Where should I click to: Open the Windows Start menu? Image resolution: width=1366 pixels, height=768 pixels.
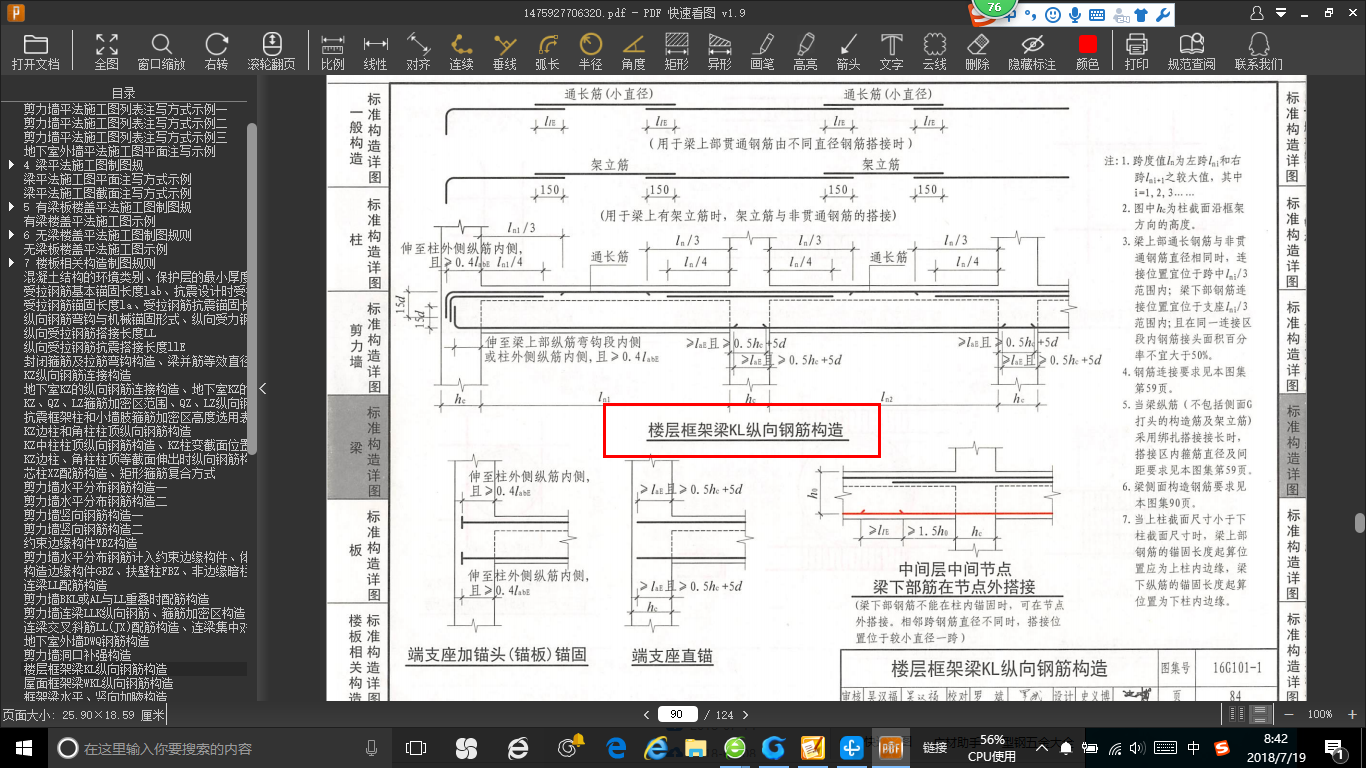[x=24, y=747]
